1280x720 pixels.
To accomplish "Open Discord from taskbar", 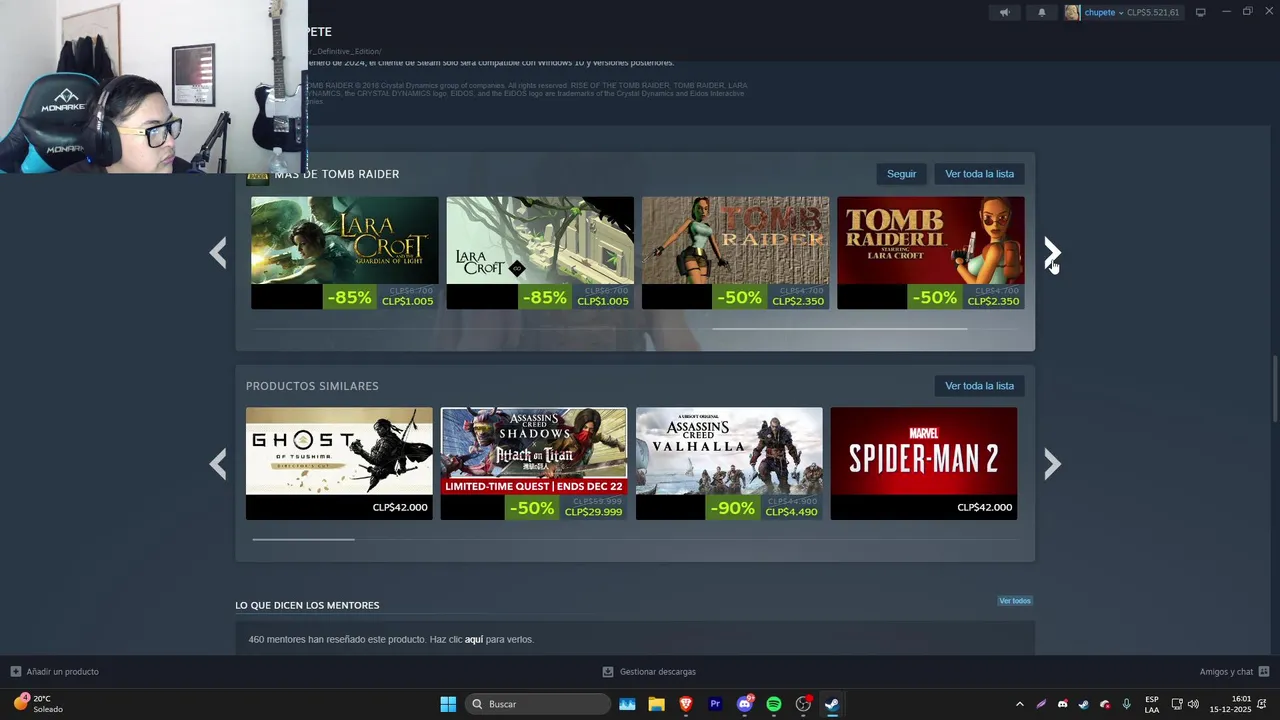I will point(744,704).
